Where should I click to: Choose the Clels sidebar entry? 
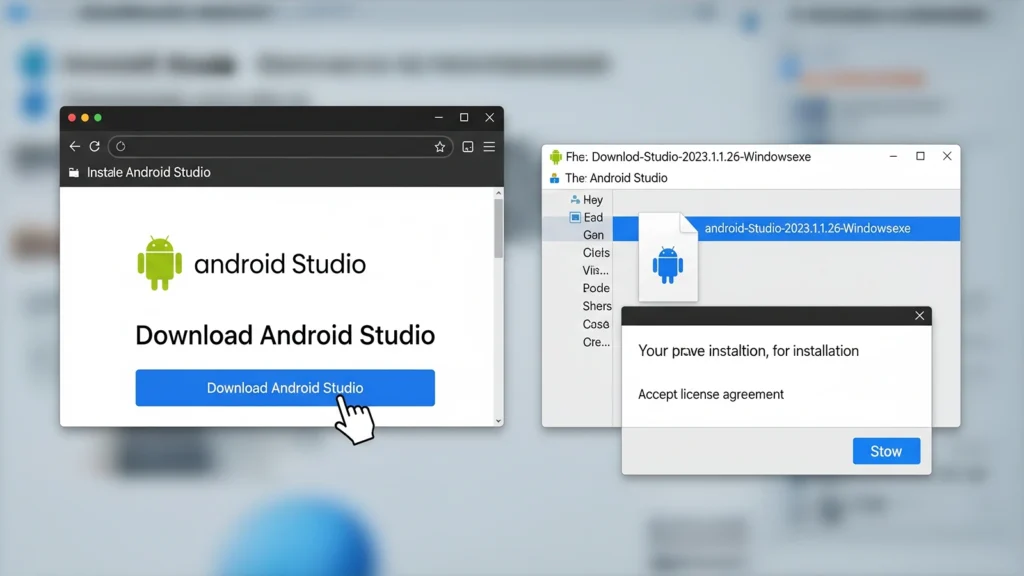click(x=596, y=253)
